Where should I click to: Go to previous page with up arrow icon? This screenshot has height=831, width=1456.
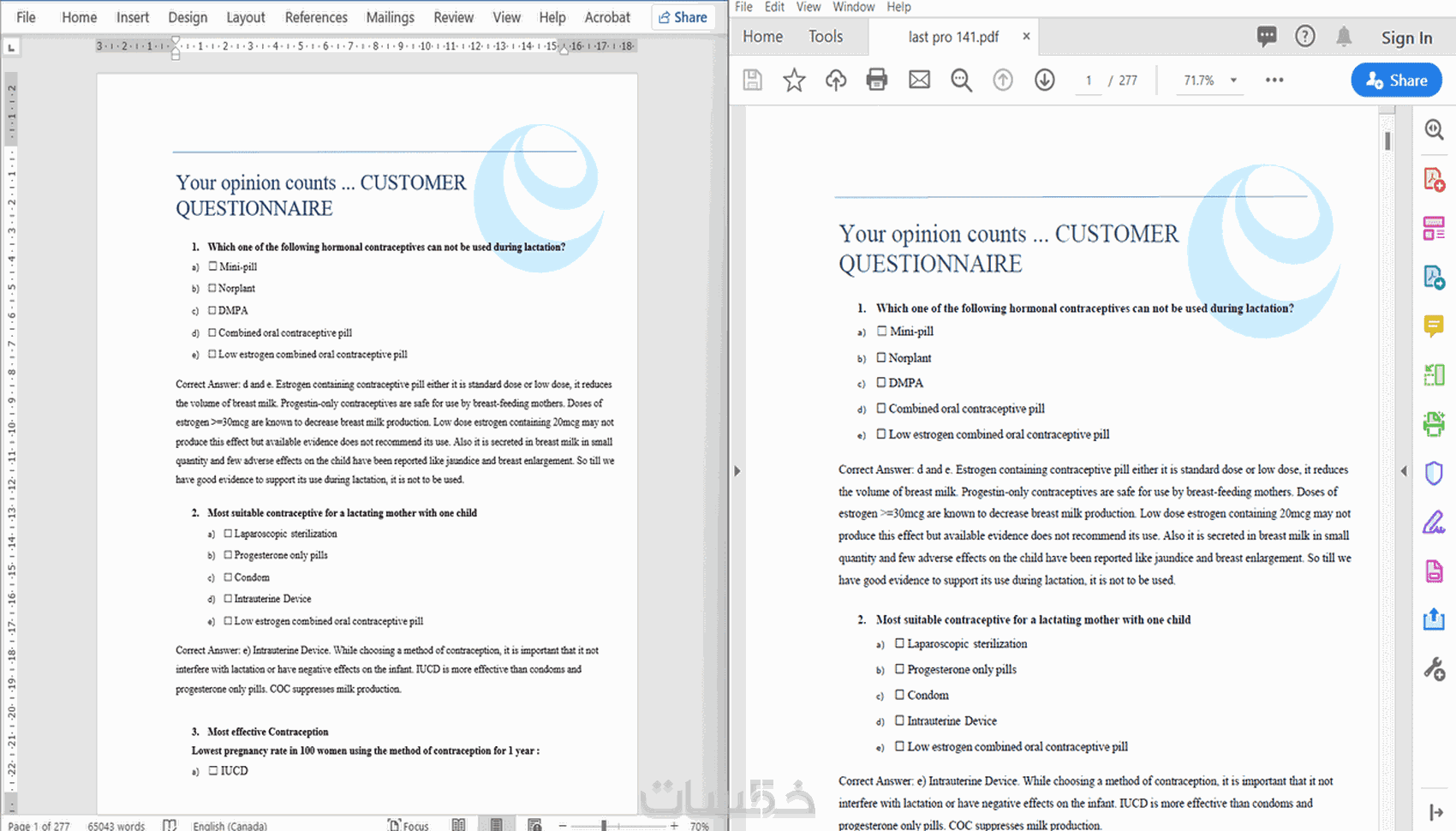click(1003, 80)
